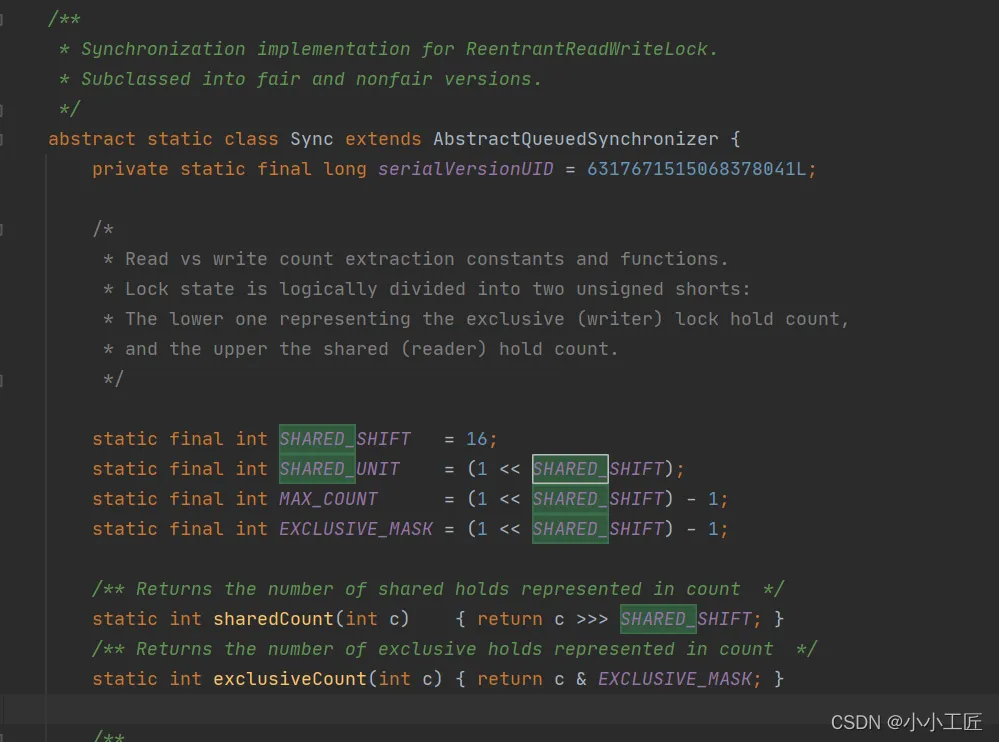Click SHARED_SHIFT usage on the MAX_COUNT line

(x=598, y=499)
